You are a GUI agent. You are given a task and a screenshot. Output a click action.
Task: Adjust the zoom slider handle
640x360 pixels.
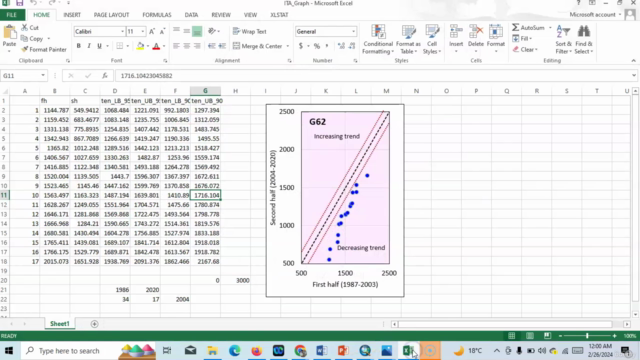tap(587, 336)
